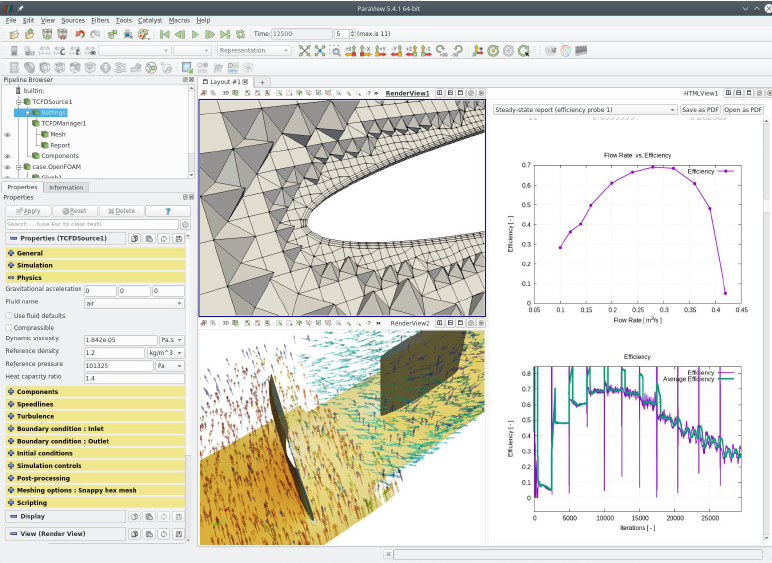
Task: Switch to the Information tab
Action: (66, 188)
